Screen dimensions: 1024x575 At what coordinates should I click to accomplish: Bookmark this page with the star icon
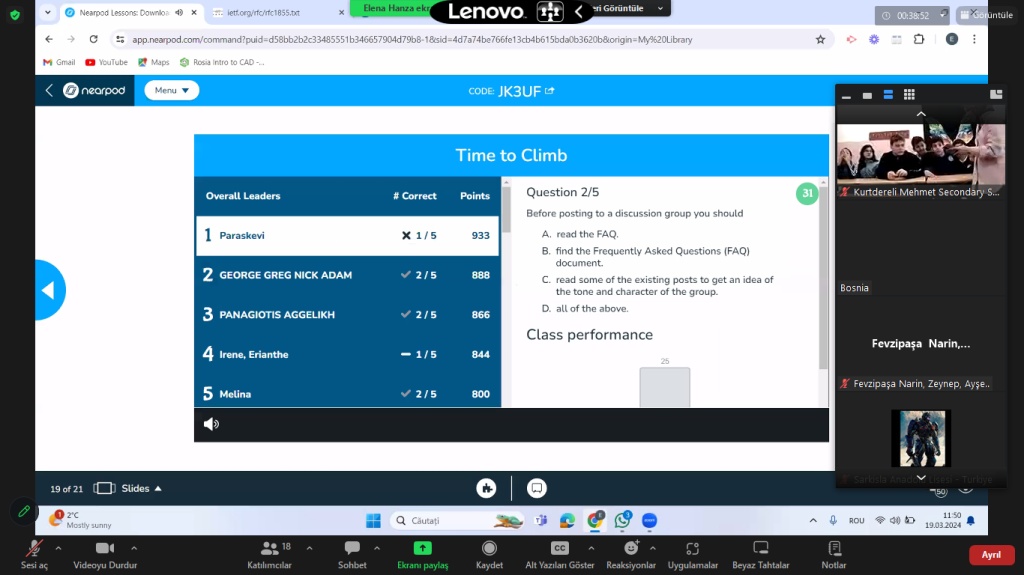pos(820,39)
